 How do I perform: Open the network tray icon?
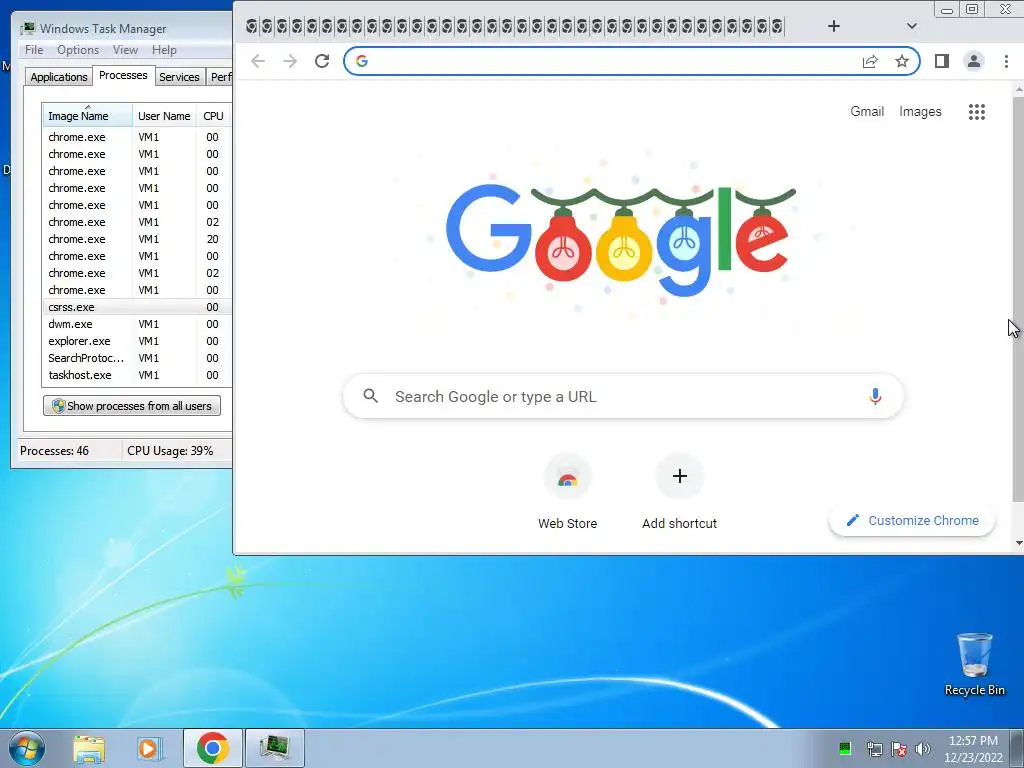click(x=874, y=748)
